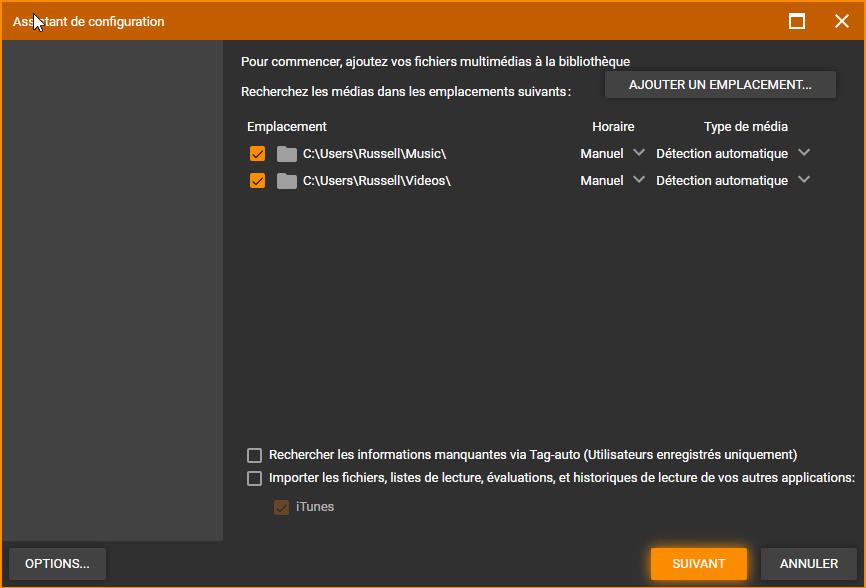Uncheck the C:\Users\Russell\Music\ location checkbox
Screen dimensions: 866x588
coord(257,154)
